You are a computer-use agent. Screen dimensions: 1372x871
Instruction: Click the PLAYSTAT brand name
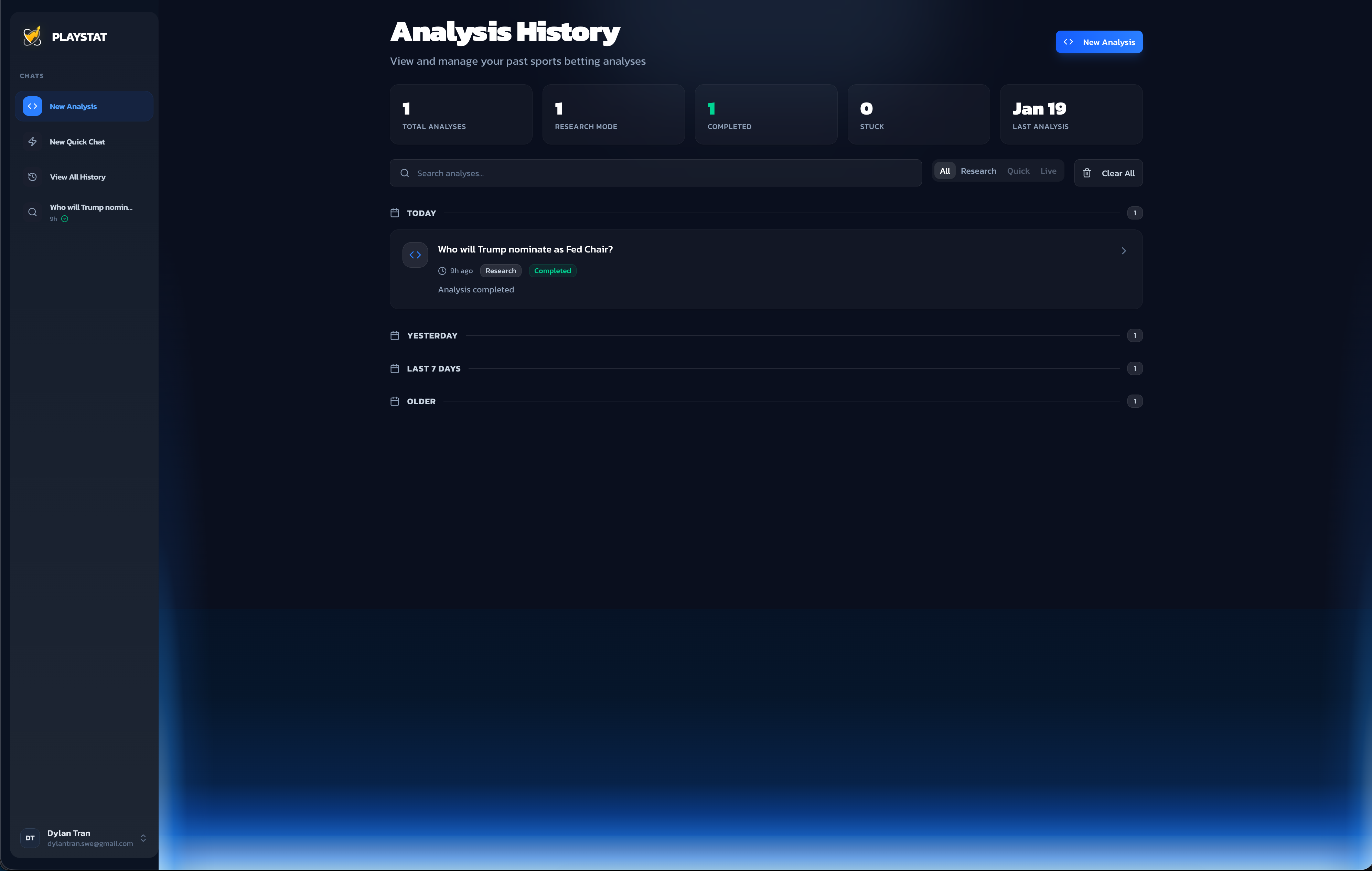79,36
